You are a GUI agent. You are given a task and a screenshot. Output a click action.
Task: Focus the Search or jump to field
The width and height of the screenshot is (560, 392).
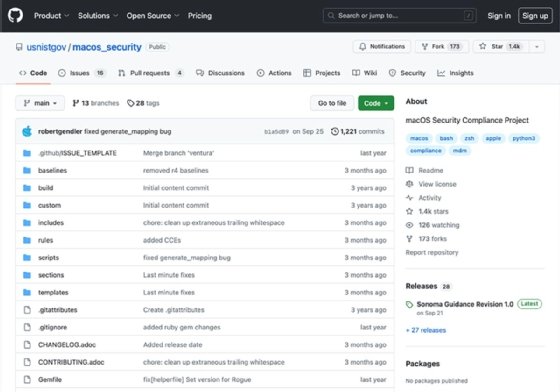pyautogui.click(x=399, y=16)
